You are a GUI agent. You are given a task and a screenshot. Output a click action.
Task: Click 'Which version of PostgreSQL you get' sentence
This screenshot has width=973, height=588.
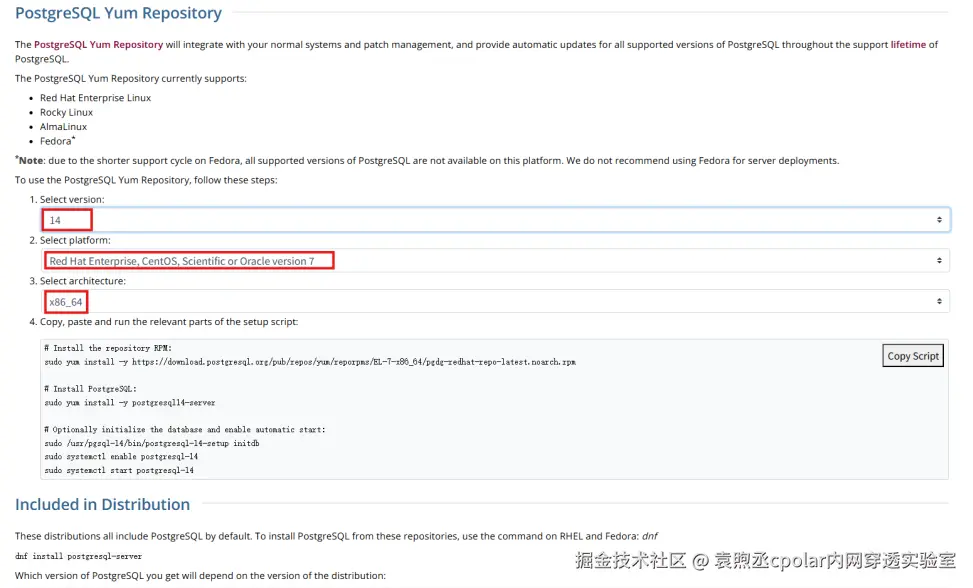pyautogui.click(x=200, y=576)
